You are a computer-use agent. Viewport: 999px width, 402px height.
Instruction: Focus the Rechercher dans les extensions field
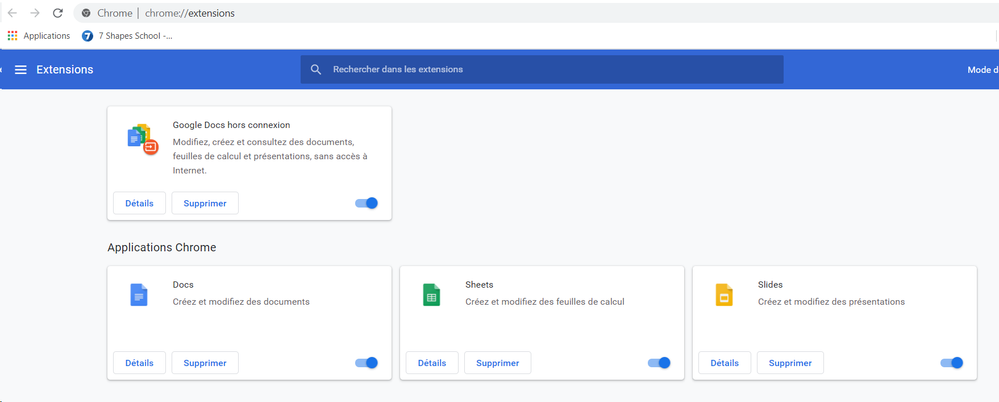pos(550,70)
